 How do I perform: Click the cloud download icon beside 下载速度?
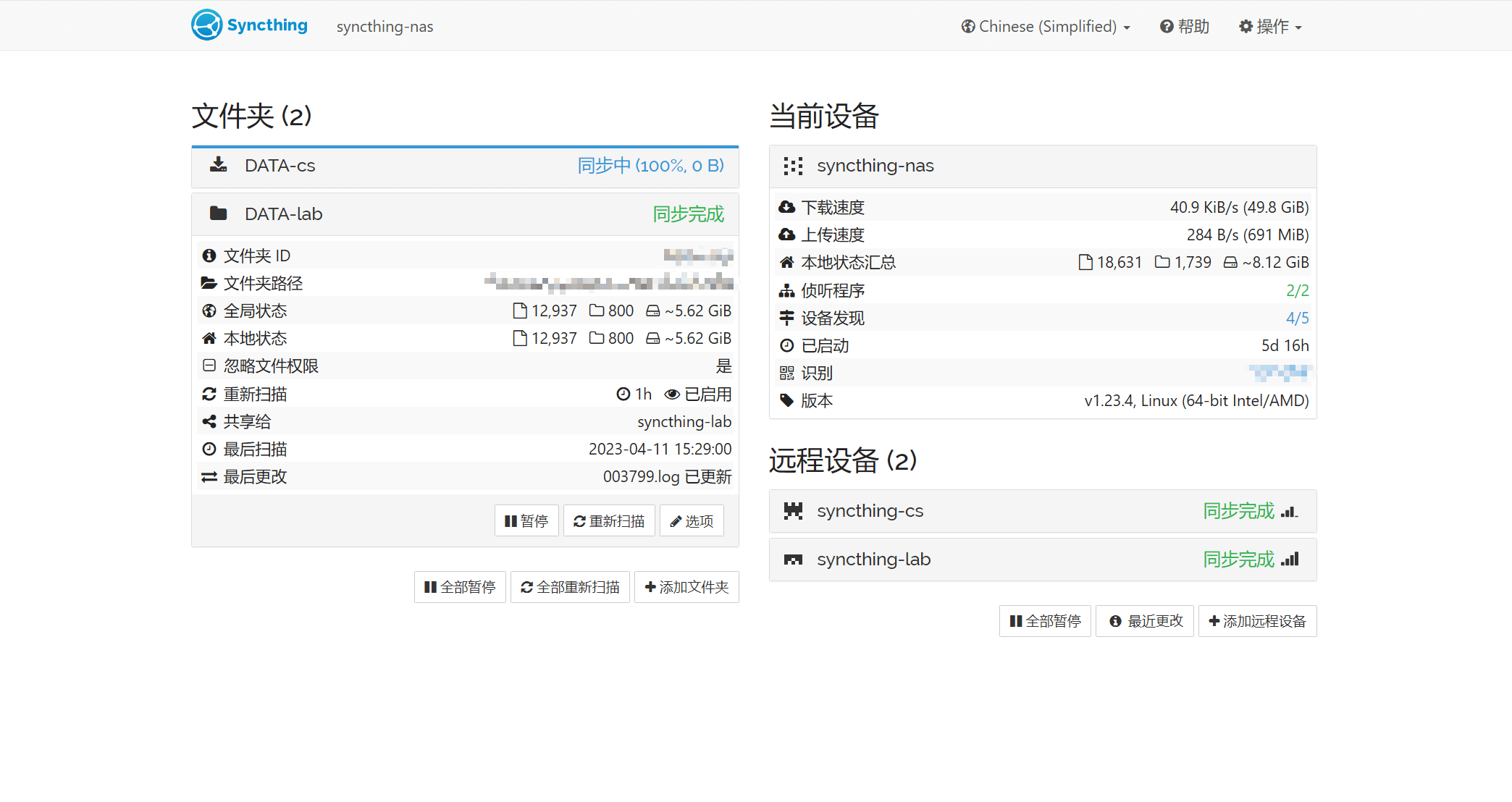point(786,207)
